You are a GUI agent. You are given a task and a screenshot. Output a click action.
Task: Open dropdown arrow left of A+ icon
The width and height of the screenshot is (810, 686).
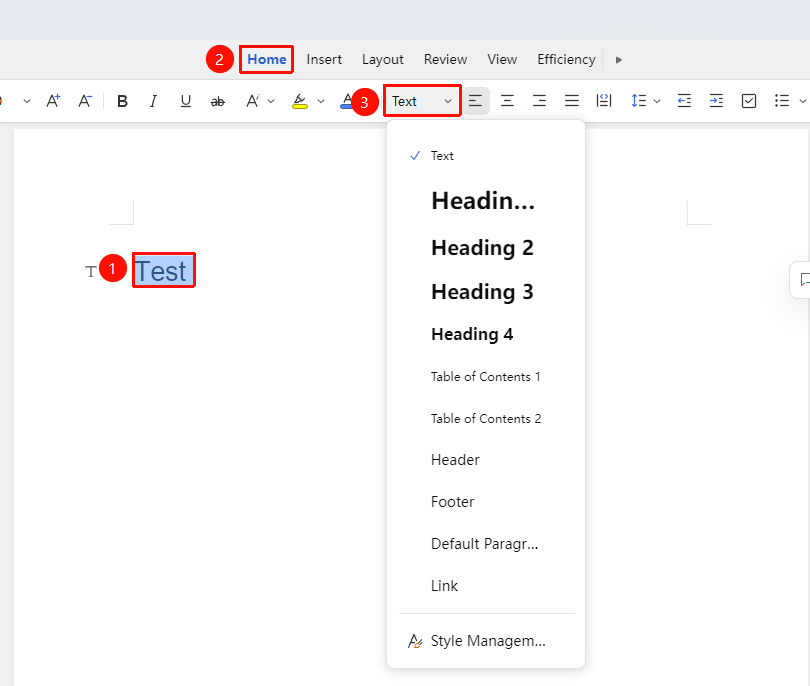(x=27, y=101)
